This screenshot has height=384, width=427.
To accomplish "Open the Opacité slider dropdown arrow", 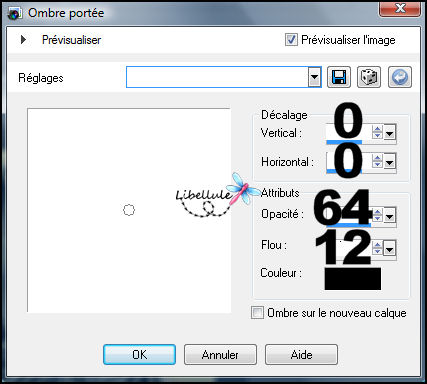I will click(389, 217).
